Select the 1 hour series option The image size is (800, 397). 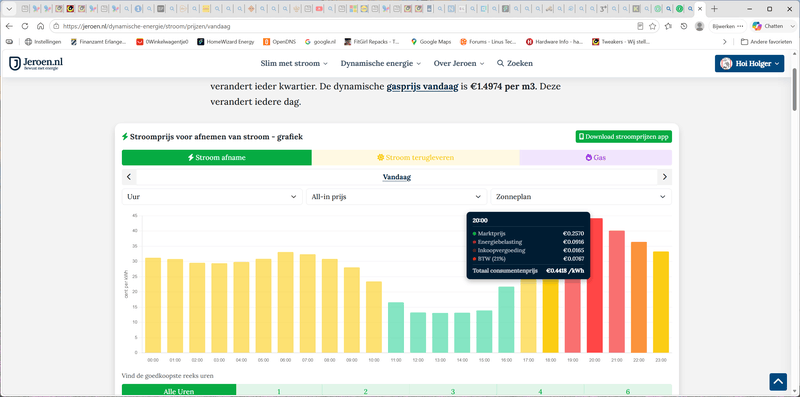279,391
